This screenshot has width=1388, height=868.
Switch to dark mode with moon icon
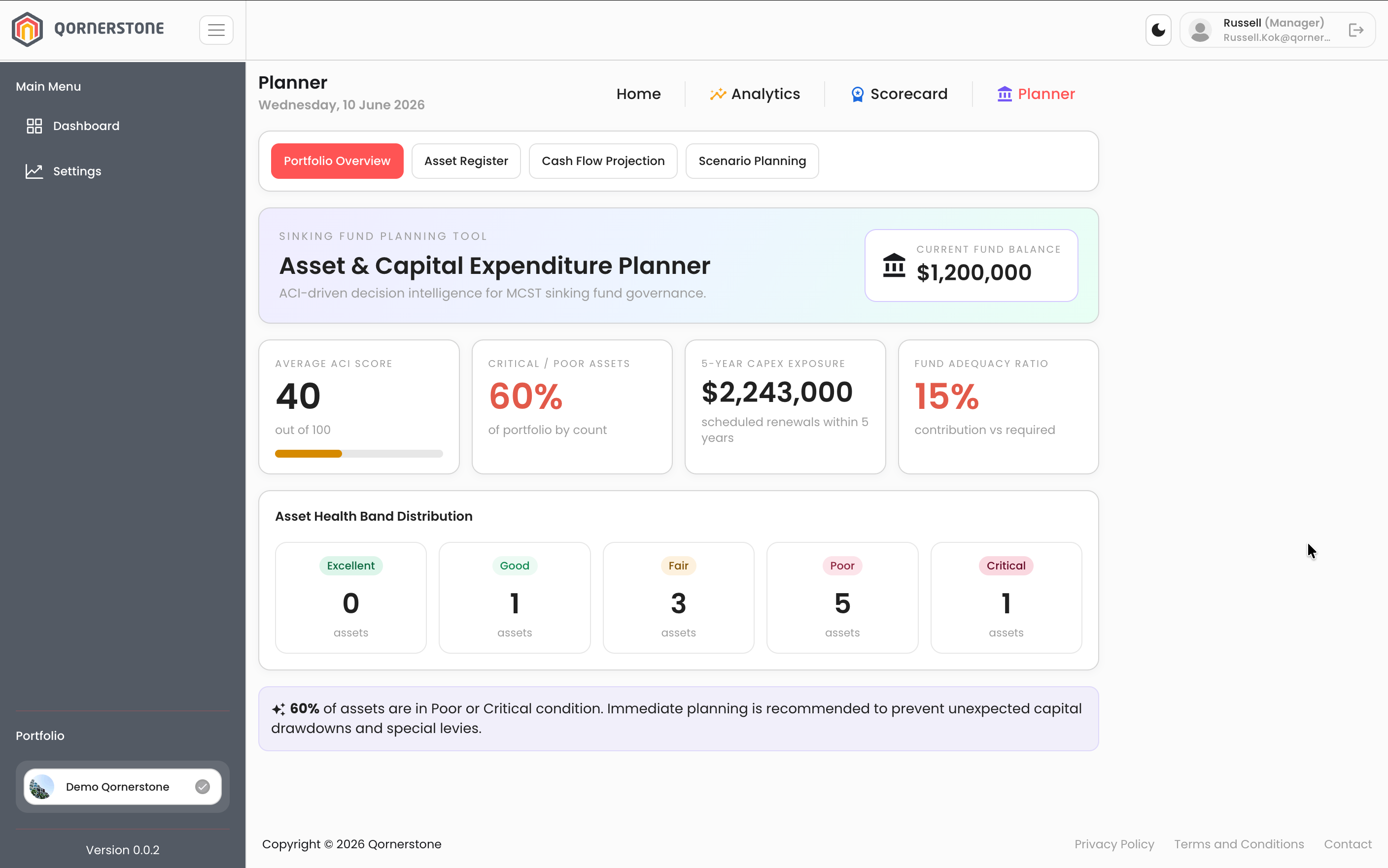click(1158, 30)
